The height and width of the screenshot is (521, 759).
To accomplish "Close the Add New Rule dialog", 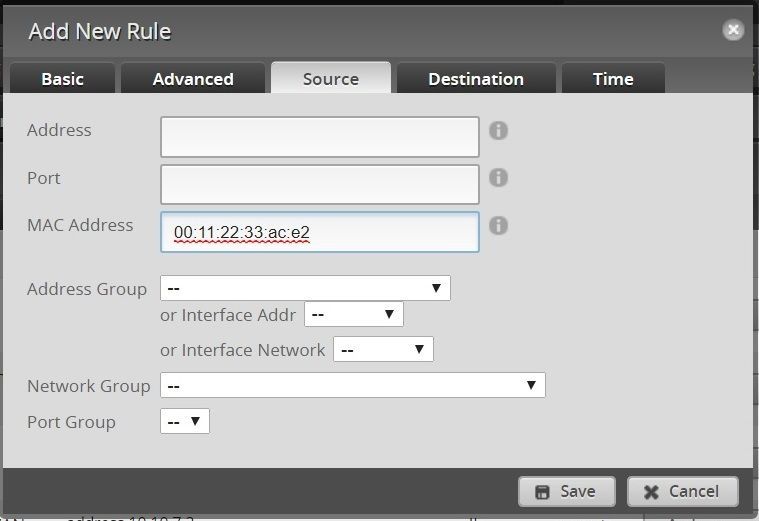I will (733, 30).
